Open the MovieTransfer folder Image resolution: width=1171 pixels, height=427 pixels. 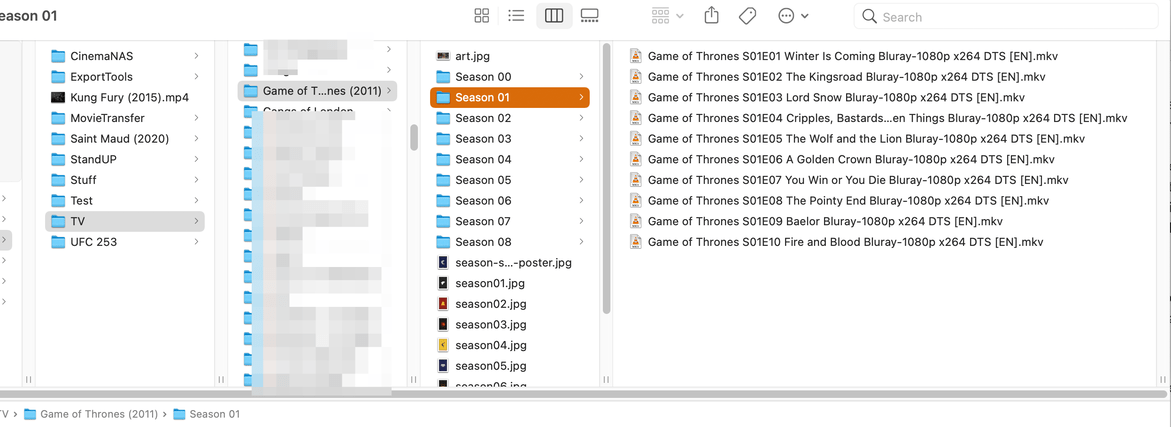[x=125, y=118]
